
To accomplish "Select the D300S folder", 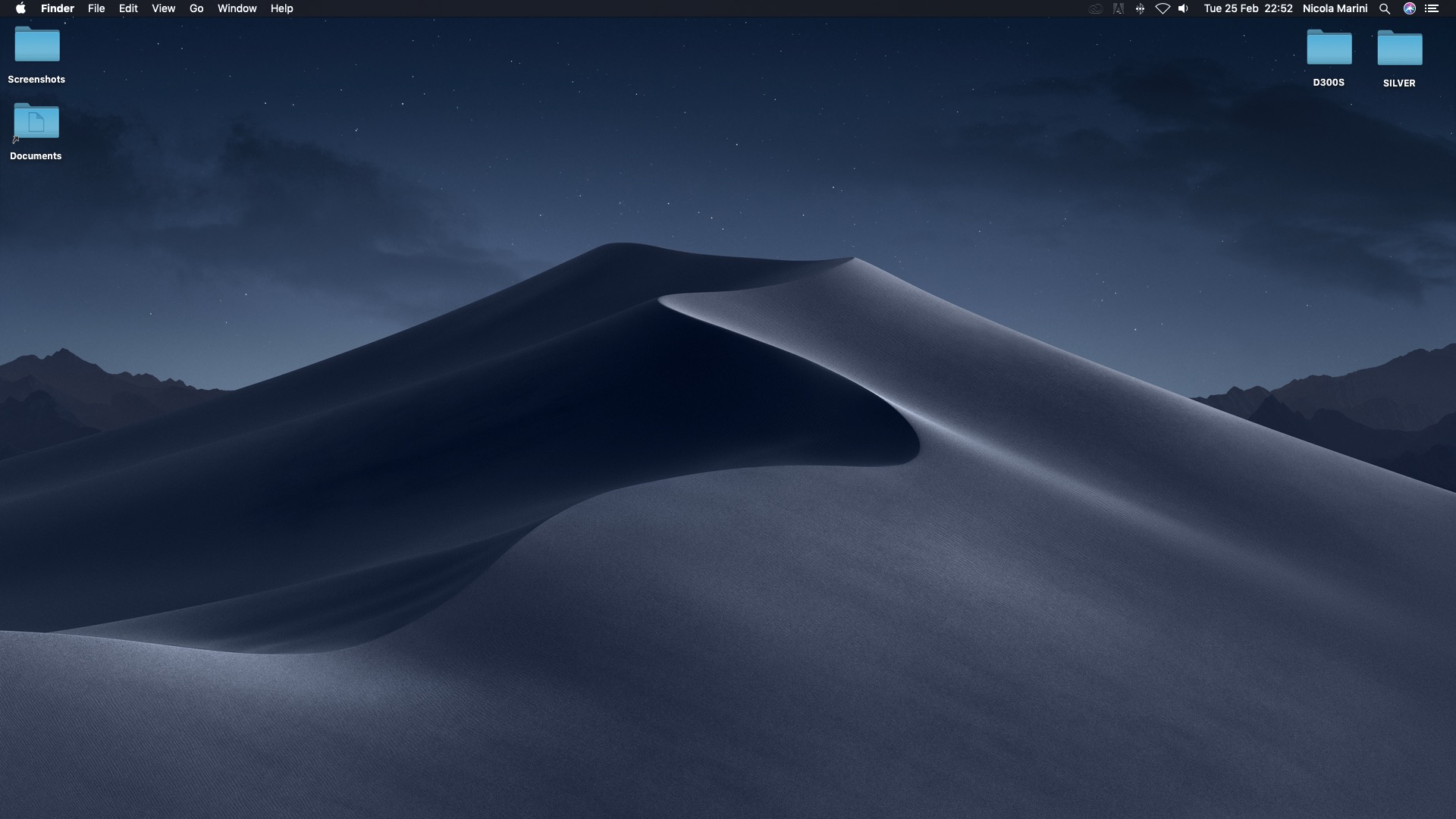I will (1329, 47).
